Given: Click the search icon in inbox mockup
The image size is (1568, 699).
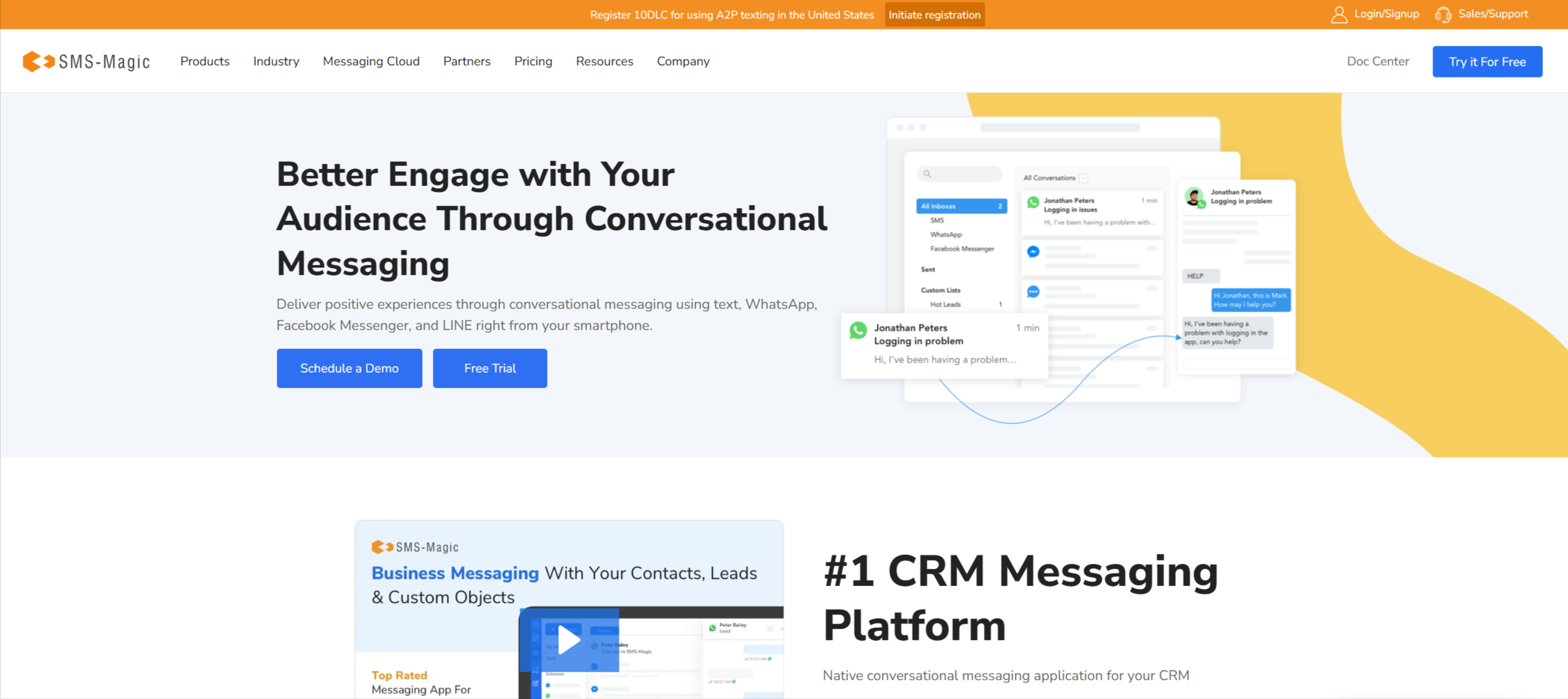Looking at the screenshot, I should 927,174.
